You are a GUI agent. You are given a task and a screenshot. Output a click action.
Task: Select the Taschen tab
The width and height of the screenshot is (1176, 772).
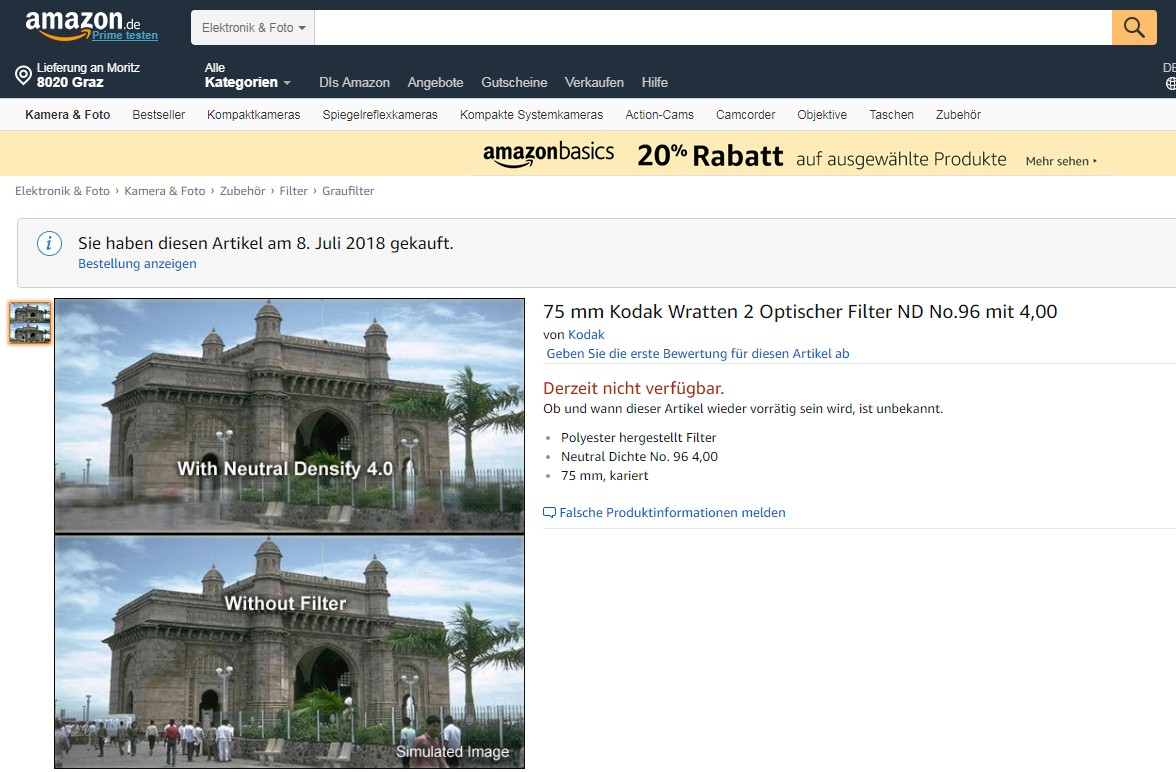891,115
